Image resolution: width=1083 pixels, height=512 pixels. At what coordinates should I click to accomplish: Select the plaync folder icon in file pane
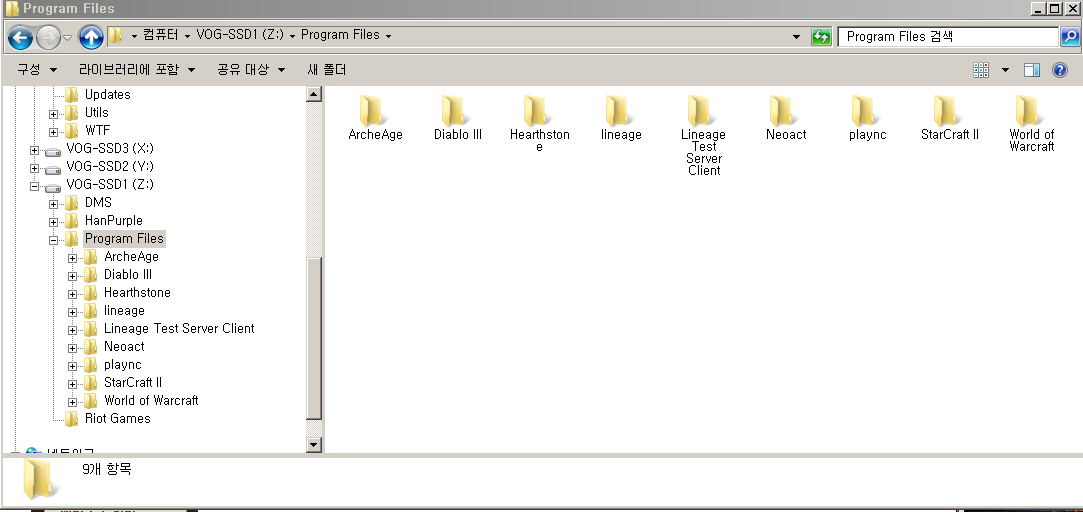click(x=868, y=111)
